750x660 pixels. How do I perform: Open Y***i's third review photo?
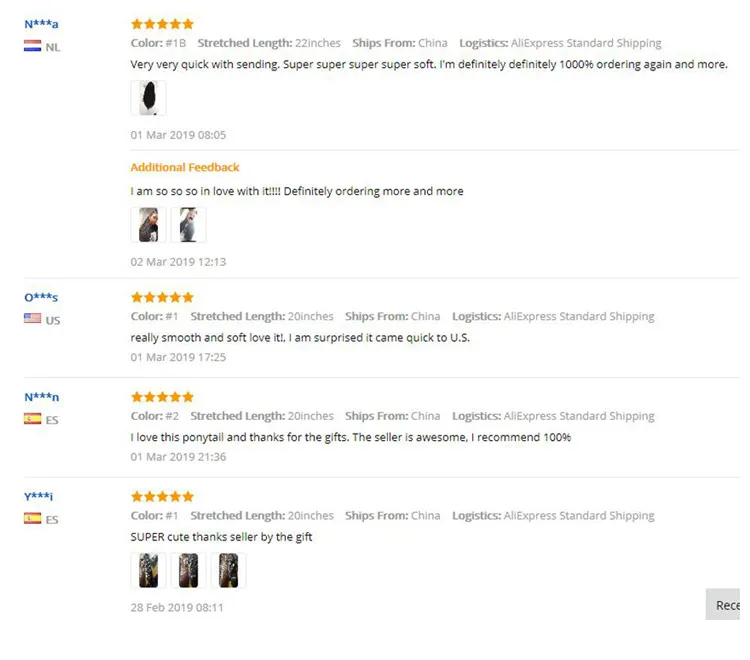(228, 571)
